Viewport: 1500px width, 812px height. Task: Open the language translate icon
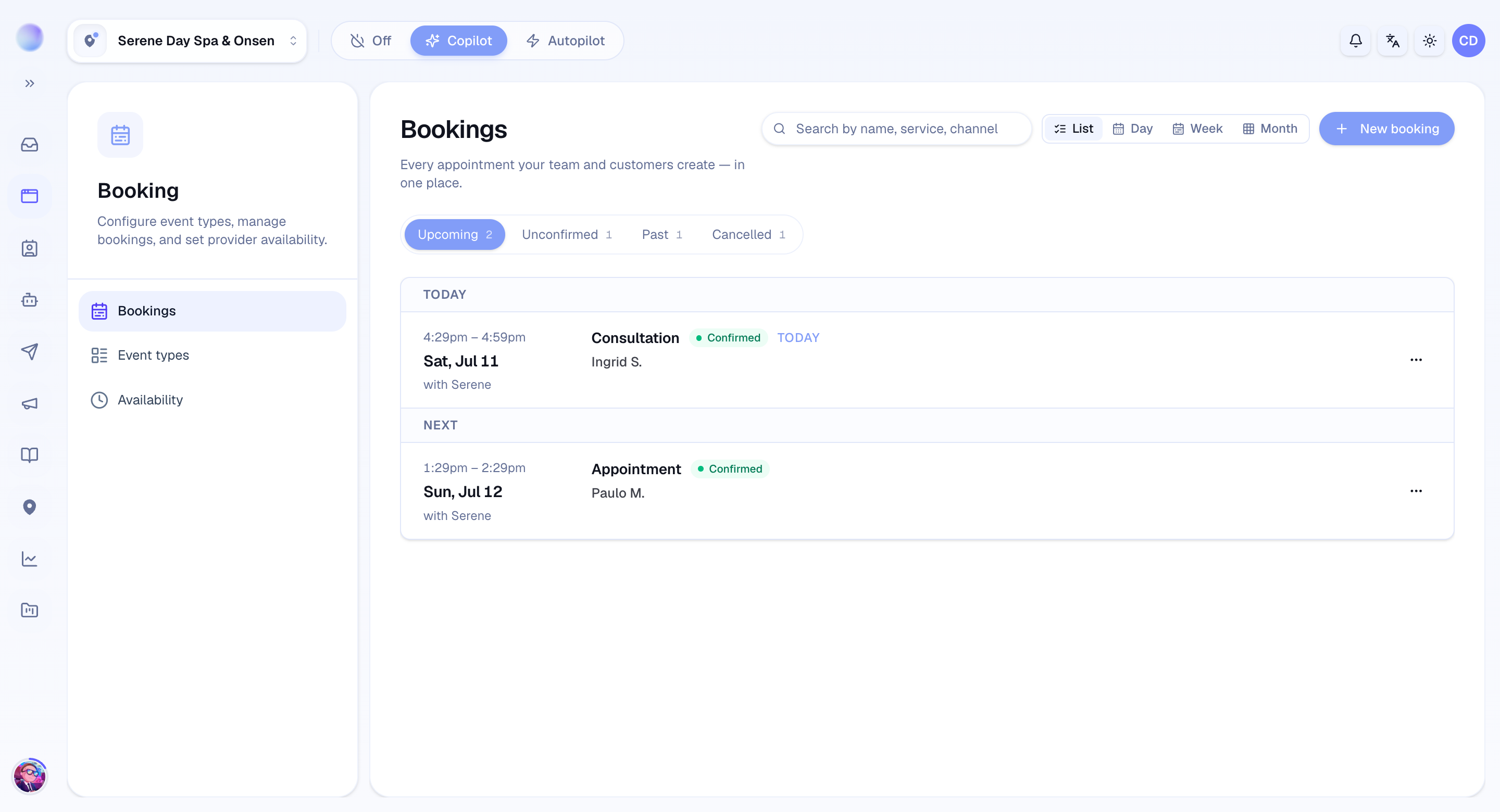click(x=1392, y=41)
